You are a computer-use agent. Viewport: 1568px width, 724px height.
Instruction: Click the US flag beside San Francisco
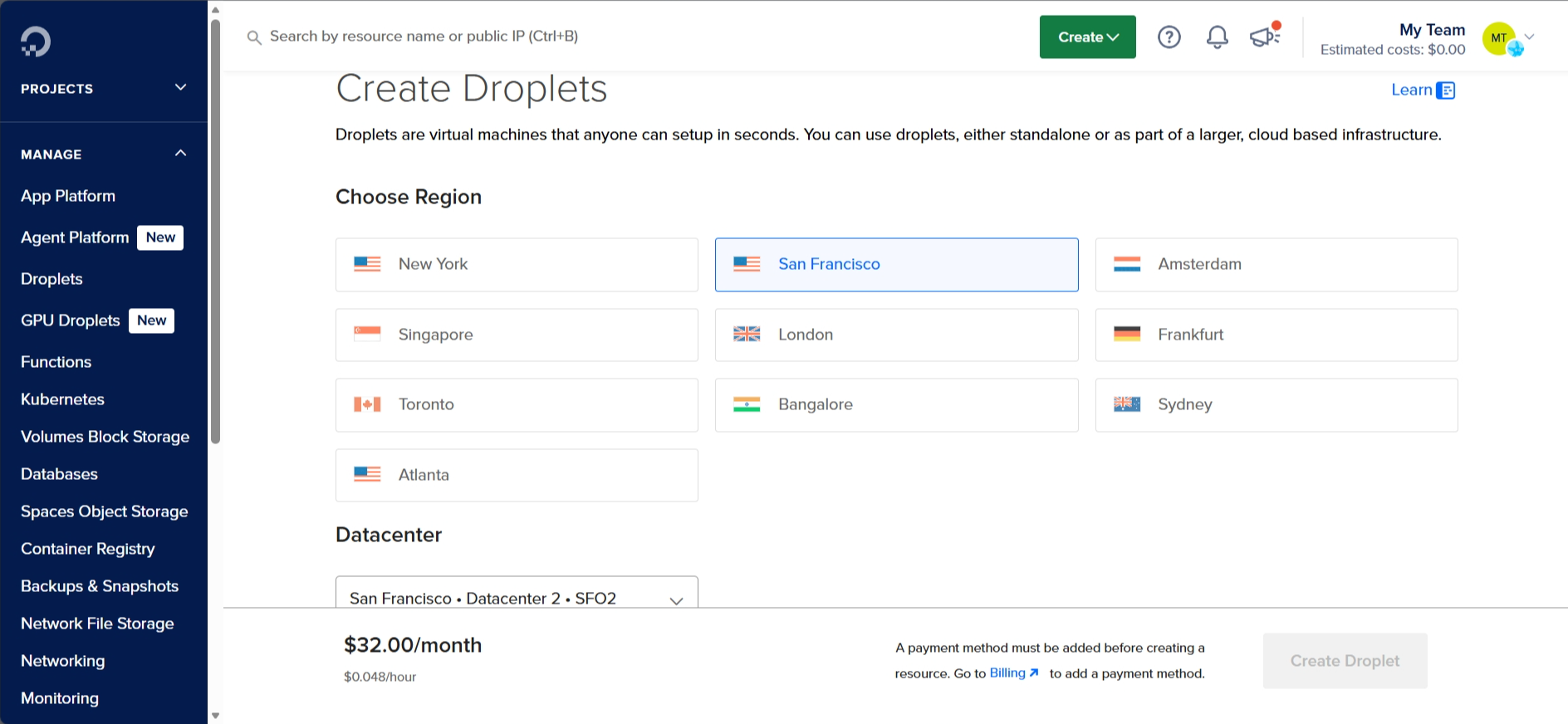pyautogui.click(x=747, y=264)
